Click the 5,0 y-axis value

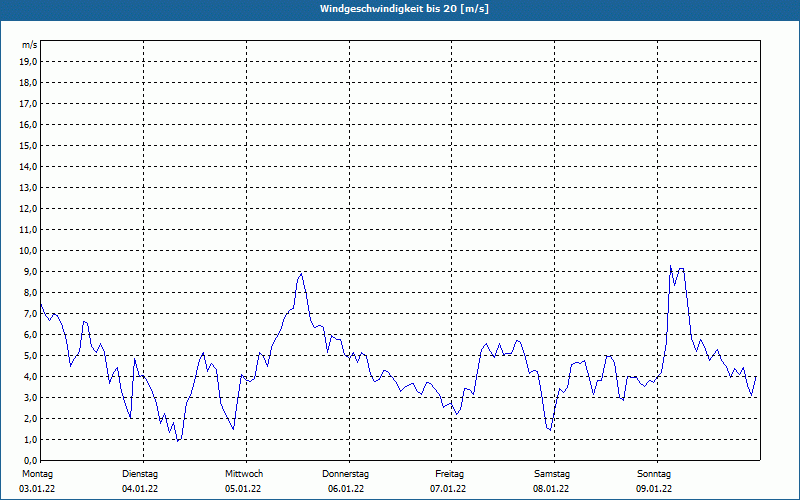pos(30,356)
